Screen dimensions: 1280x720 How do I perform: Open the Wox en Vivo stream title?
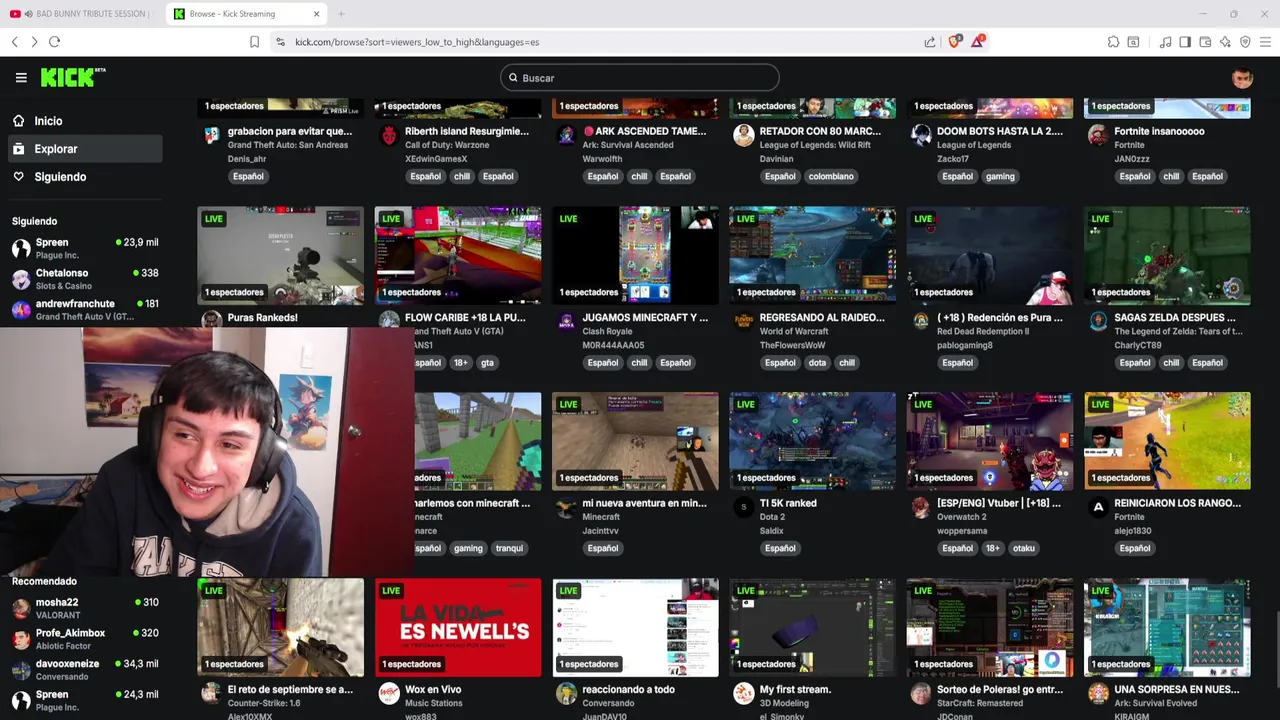coord(433,689)
